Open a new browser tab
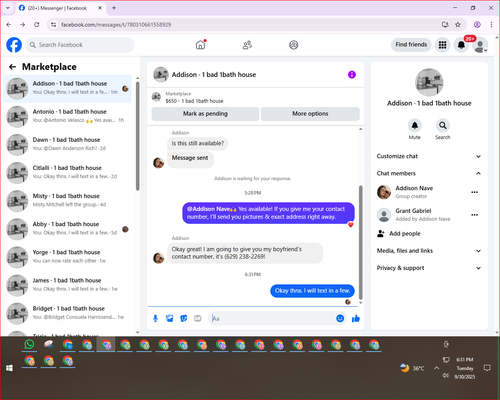The width and height of the screenshot is (500, 400). click(114, 8)
